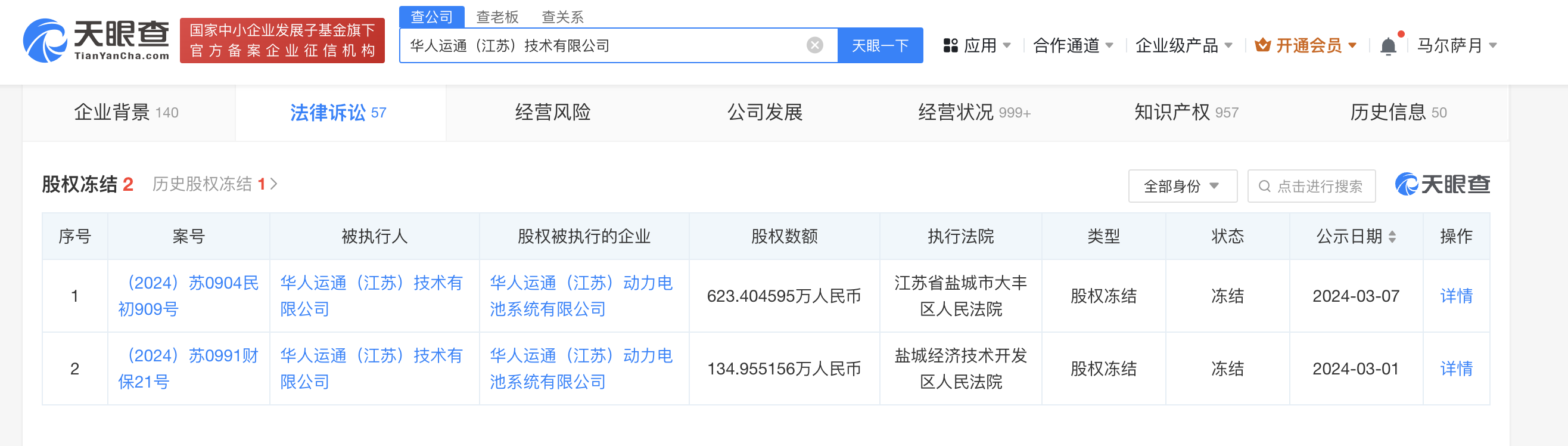This screenshot has width=1568, height=446.
Task: Click the 应用 grid icon
Action: point(950,46)
